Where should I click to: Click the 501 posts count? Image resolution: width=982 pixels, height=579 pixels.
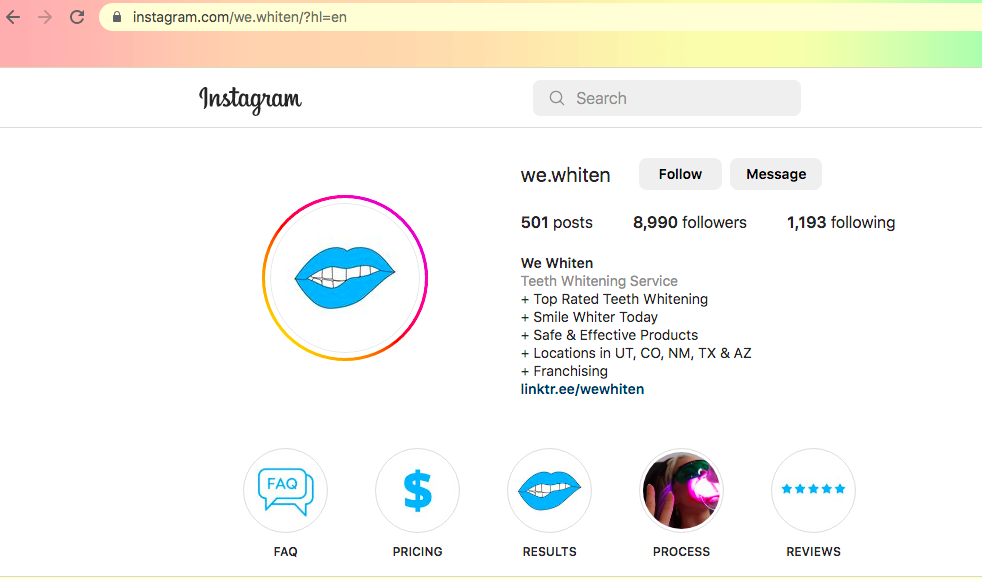556,223
